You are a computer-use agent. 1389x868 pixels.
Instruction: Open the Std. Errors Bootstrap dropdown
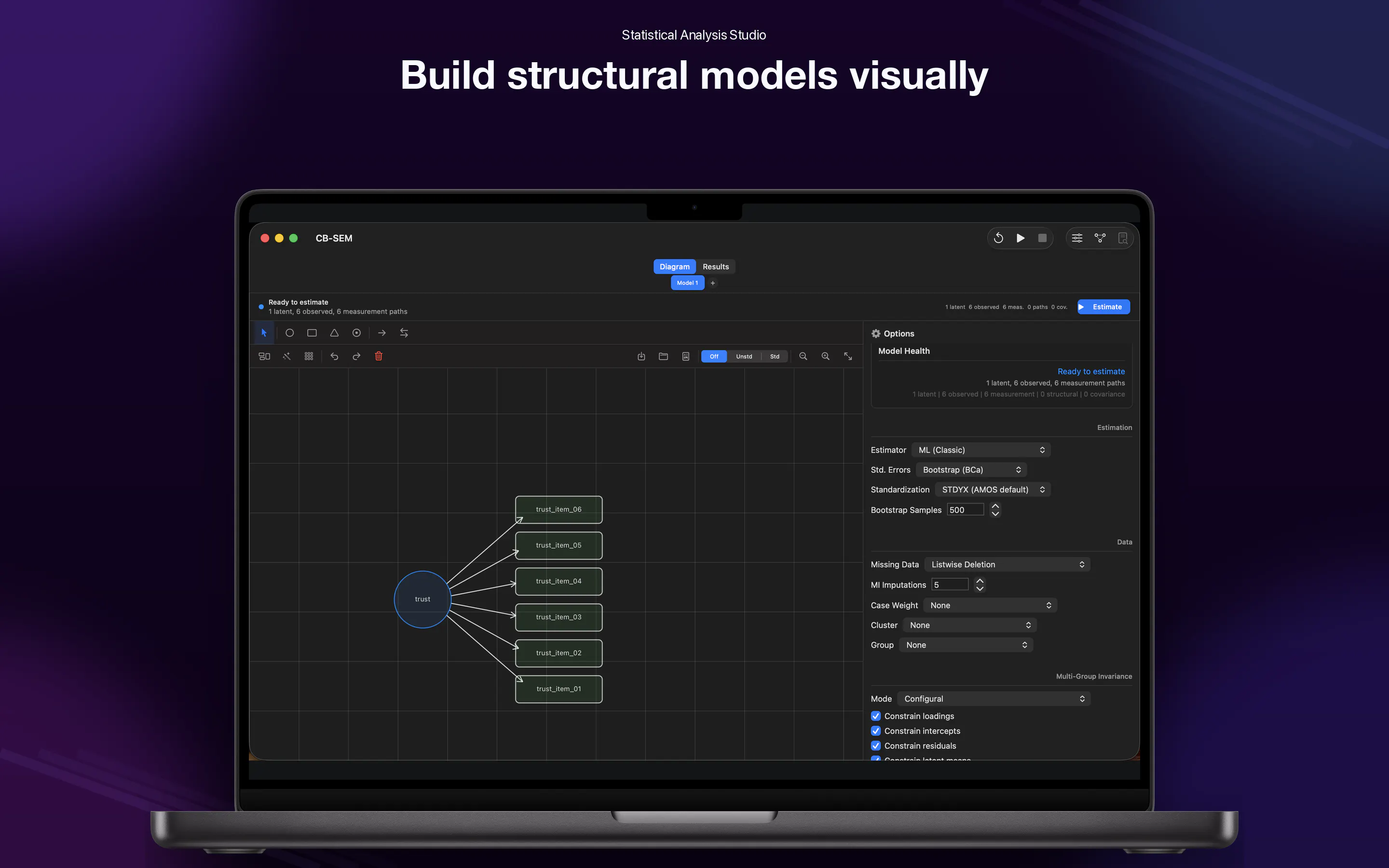971,470
